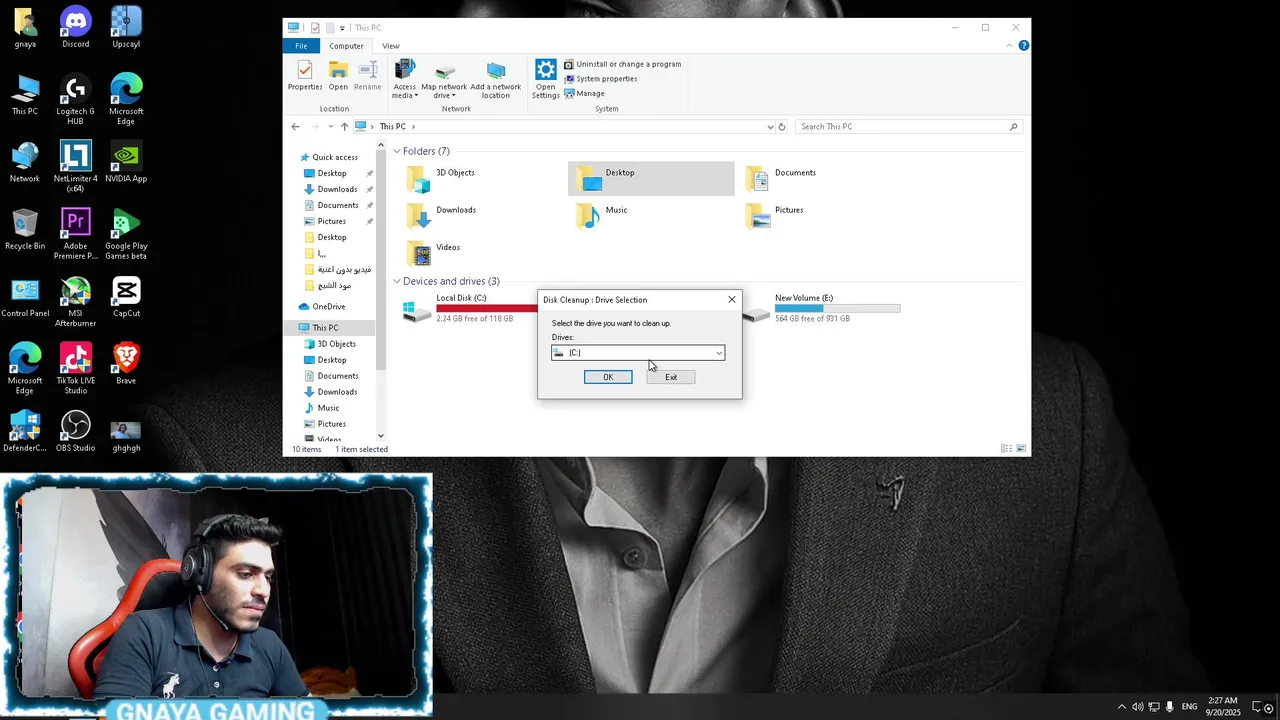
Task: Open the CapCut desktop shortcut
Action: pyautogui.click(x=126, y=296)
